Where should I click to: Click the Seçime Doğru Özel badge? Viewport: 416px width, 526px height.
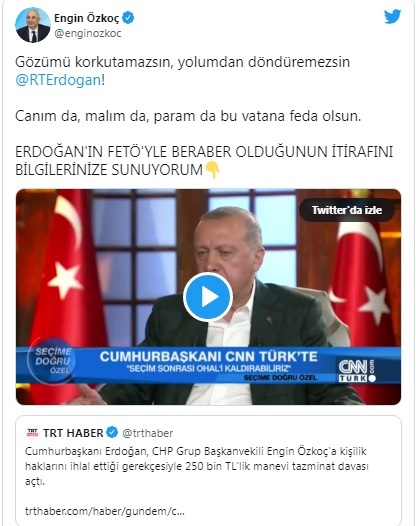tap(52, 361)
